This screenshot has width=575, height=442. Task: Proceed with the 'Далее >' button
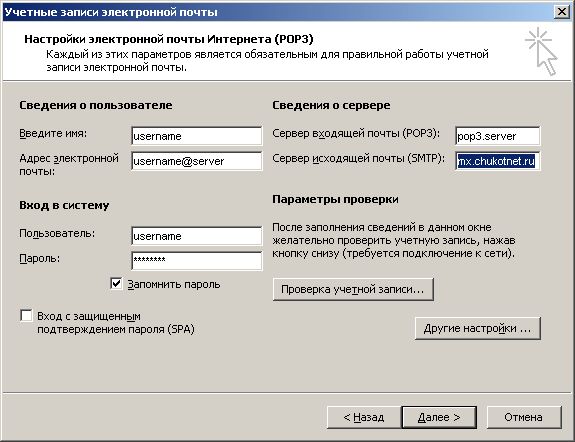click(439, 417)
